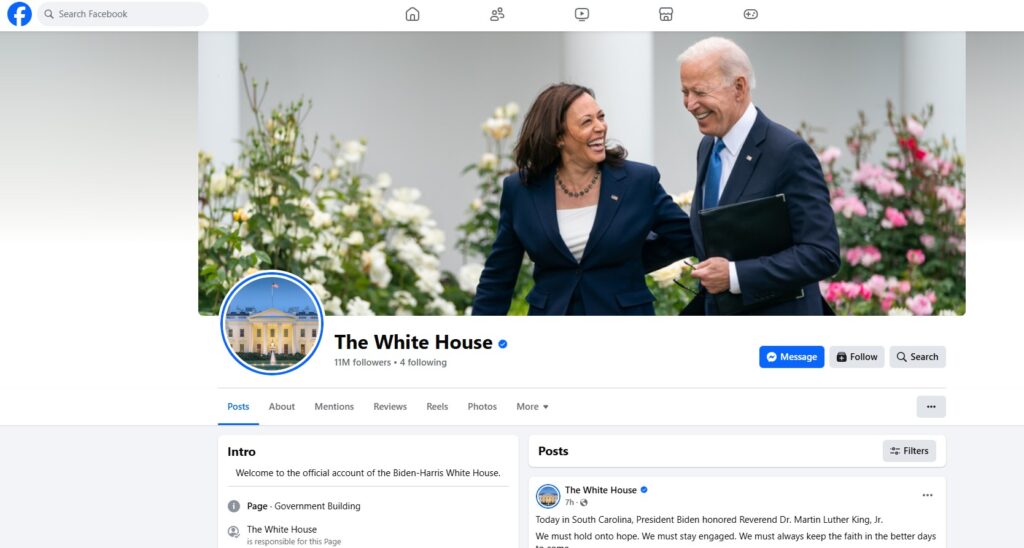Open the posts Filters button
The height and width of the screenshot is (548, 1024).
909,451
